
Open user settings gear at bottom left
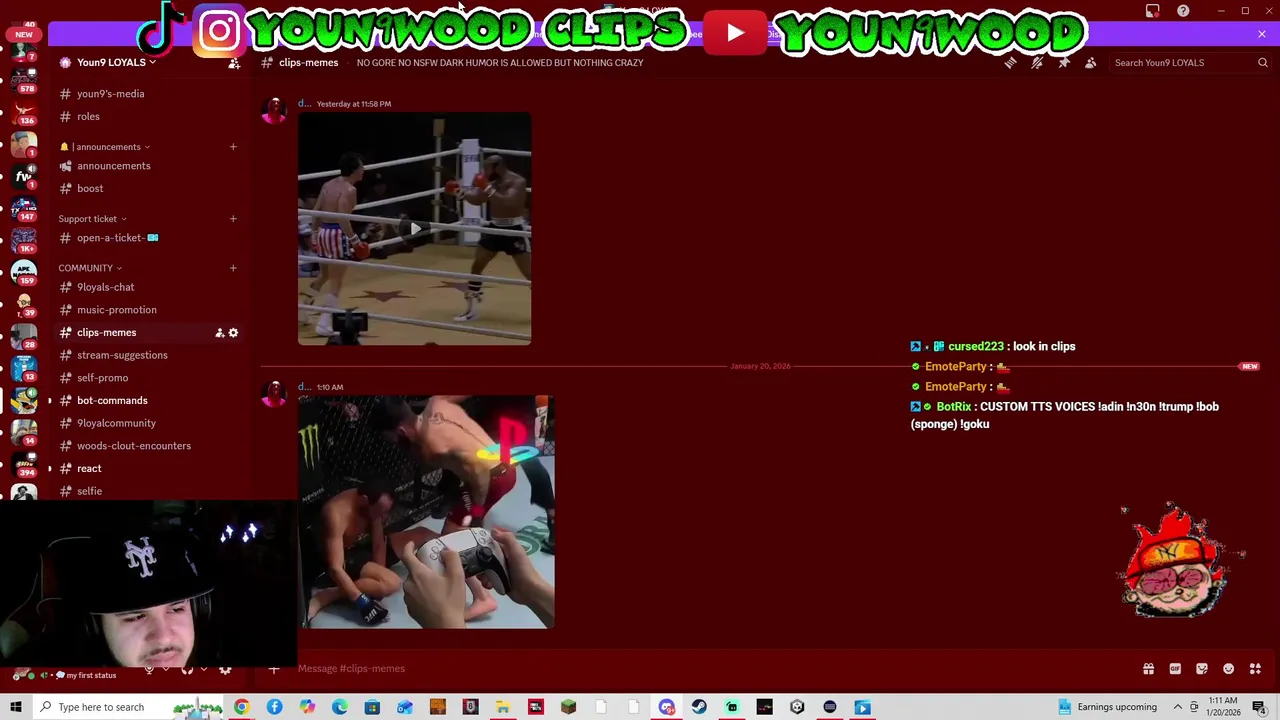pyautogui.click(x=225, y=669)
